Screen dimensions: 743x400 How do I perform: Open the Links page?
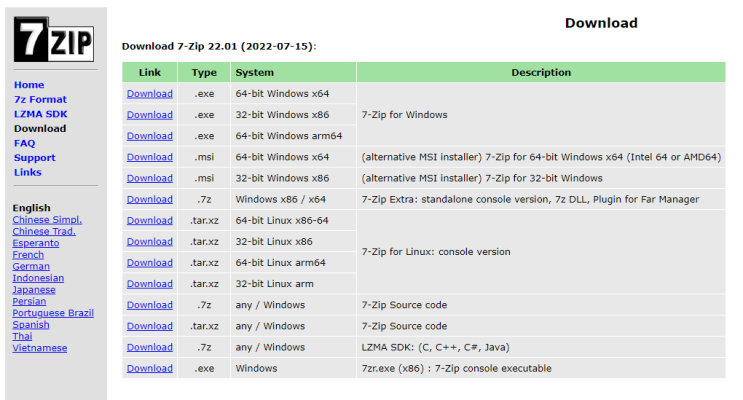click(x=28, y=172)
